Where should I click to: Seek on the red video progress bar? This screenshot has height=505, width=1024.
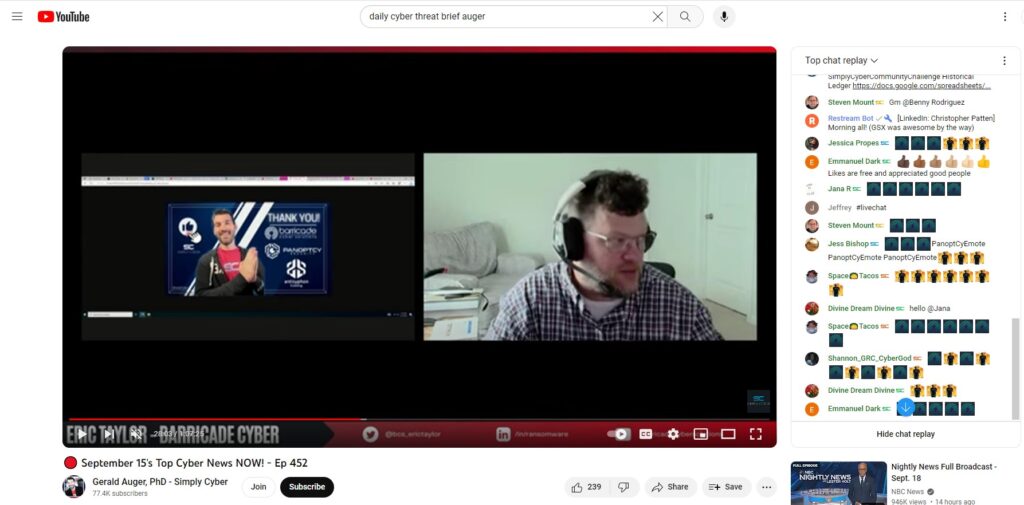coord(419,419)
